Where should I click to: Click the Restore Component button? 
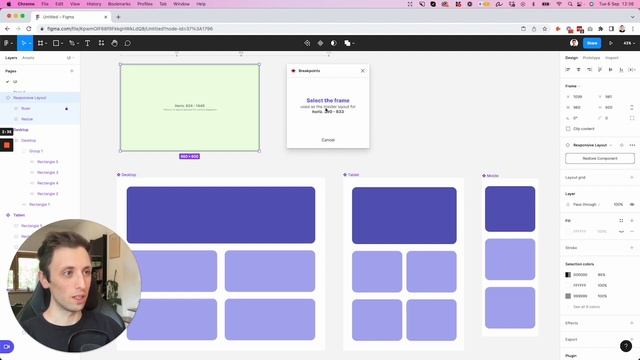tap(600, 158)
